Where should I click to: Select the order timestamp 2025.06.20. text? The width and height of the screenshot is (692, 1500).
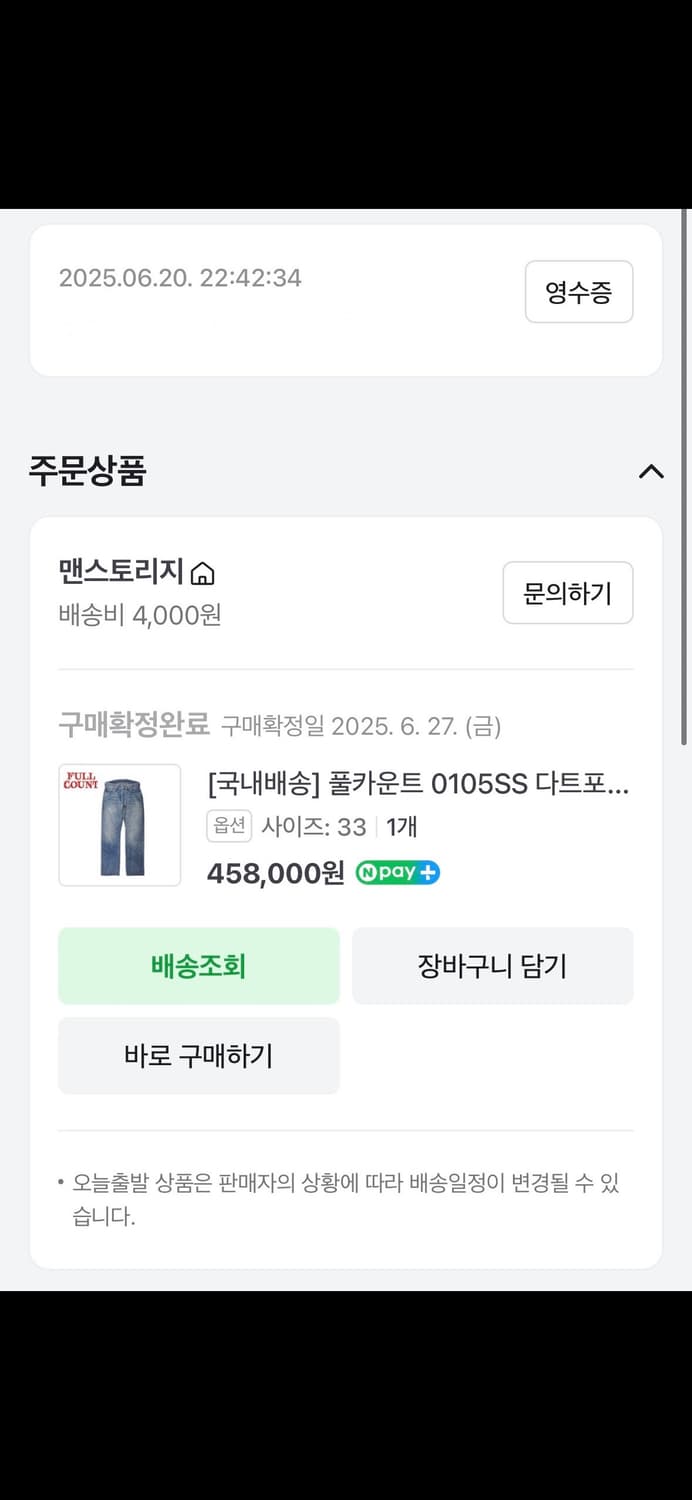180,278
